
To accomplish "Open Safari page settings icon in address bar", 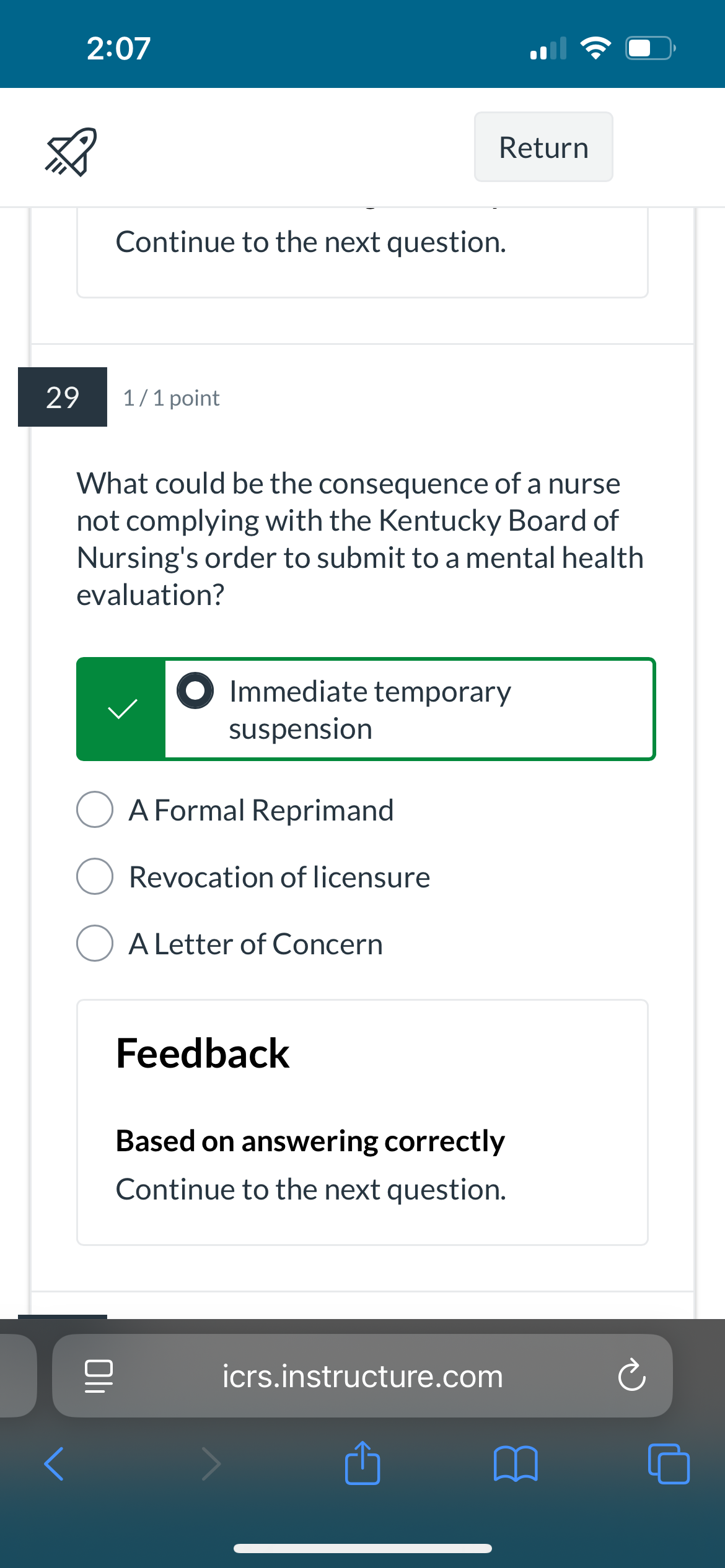I will click(x=99, y=1376).
